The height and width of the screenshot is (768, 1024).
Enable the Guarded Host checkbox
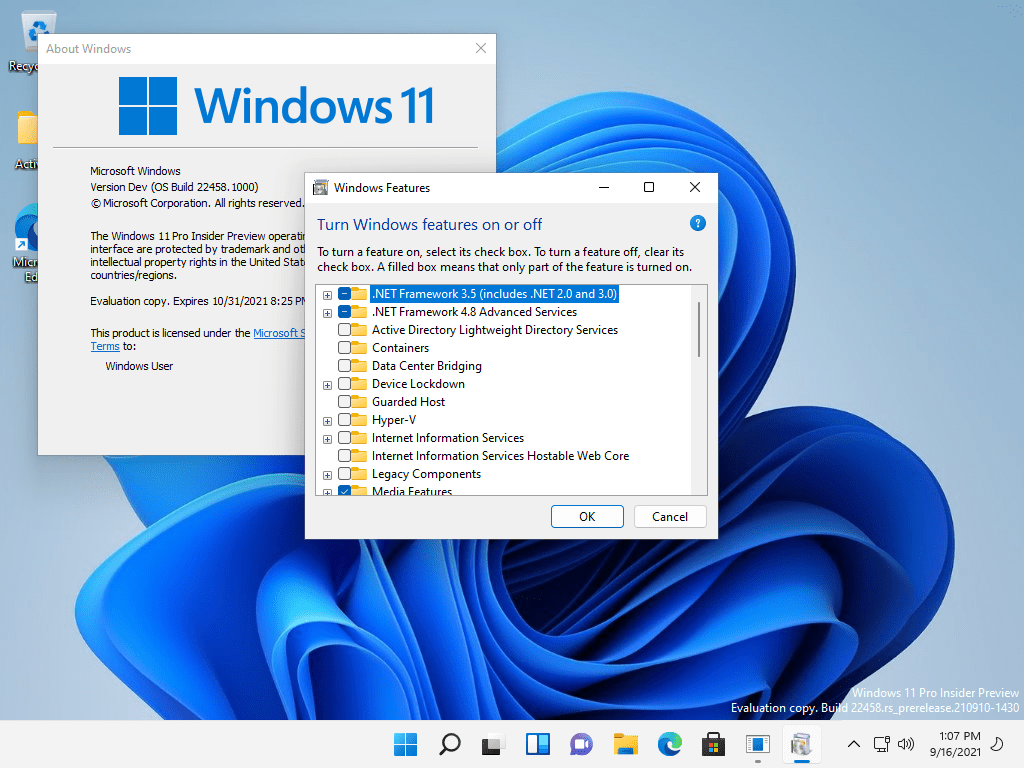click(344, 402)
